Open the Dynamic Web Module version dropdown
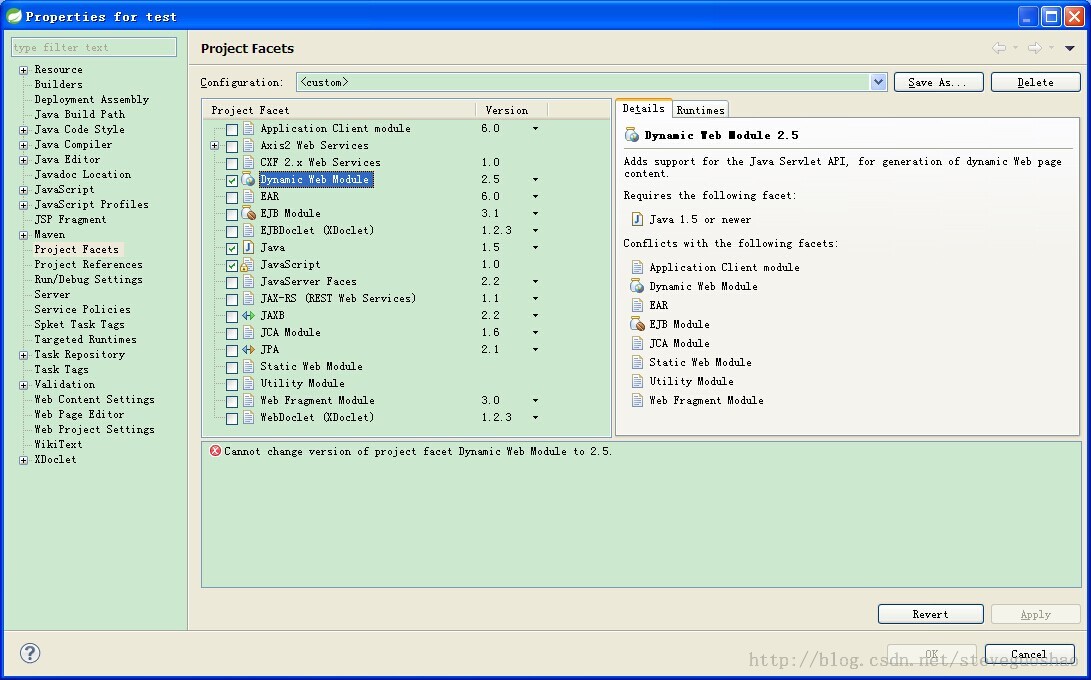The image size is (1091, 680). pyautogui.click(x=535, y=180)
